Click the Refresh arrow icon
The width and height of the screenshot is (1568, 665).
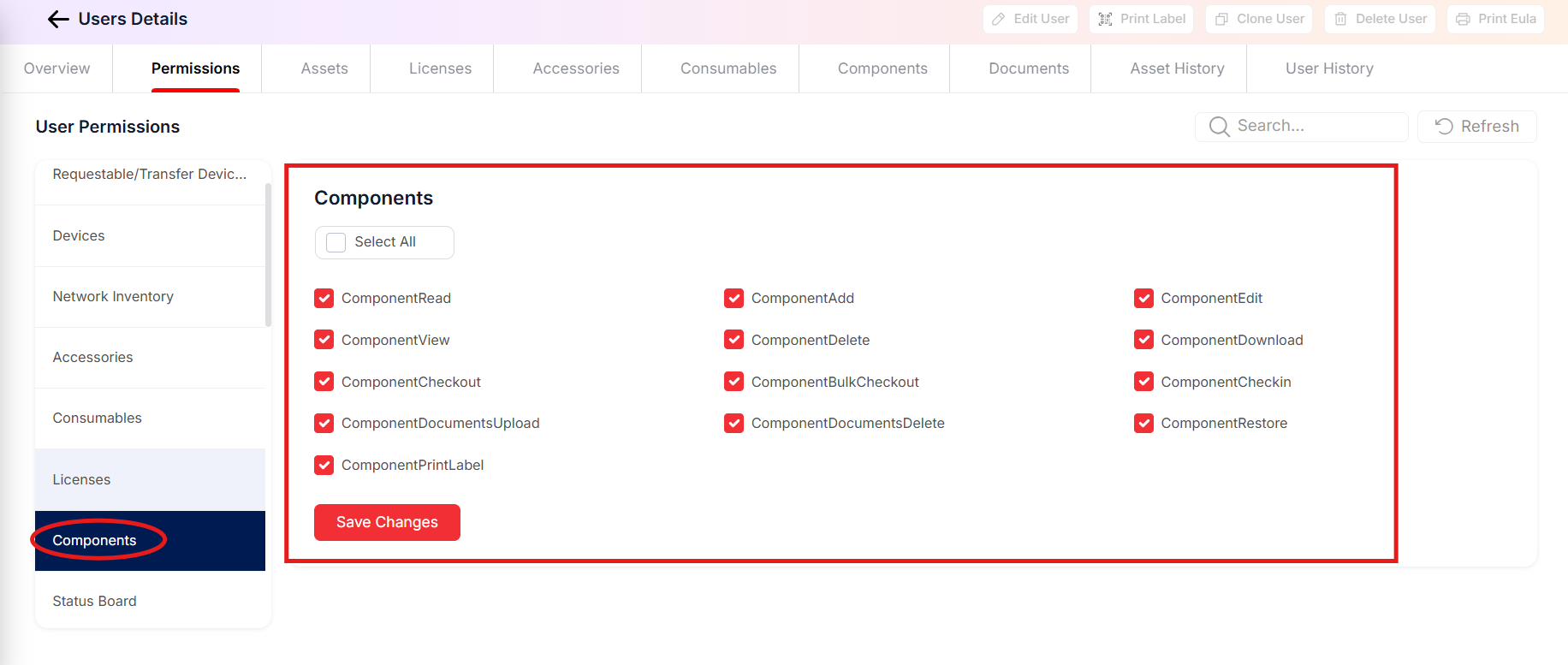click(1444, 127)
